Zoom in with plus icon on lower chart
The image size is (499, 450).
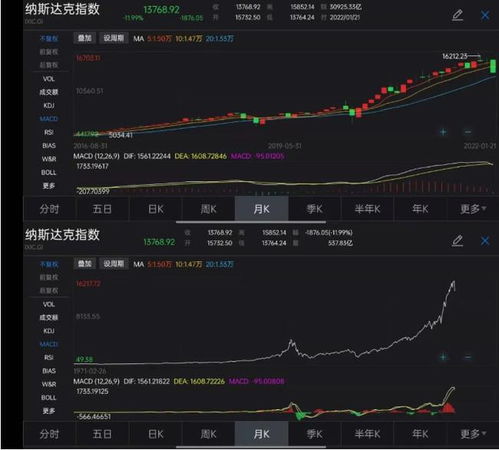[443, 357]
